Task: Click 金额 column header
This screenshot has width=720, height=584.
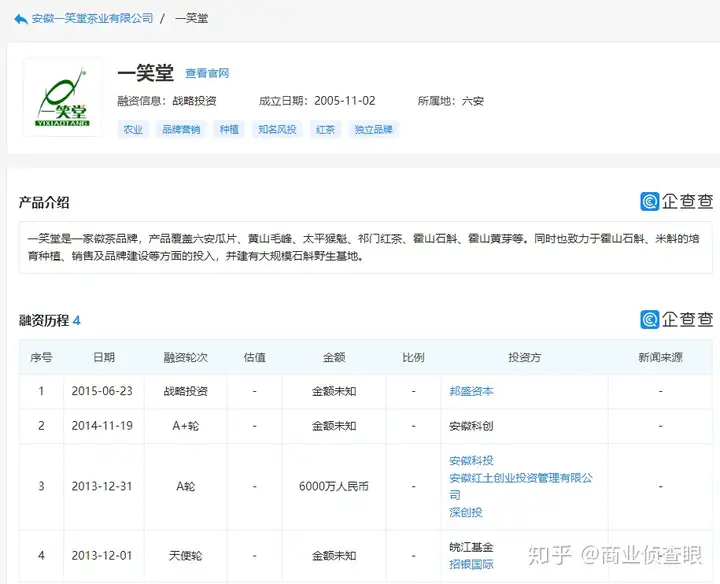Action: click(x=334, y=357)
